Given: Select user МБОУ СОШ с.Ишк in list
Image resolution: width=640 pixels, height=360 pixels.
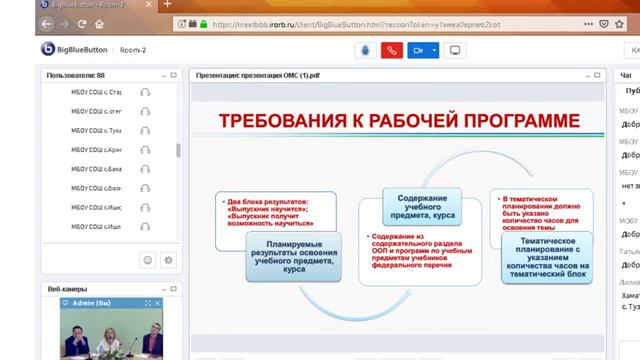Looking at the screenshot, I should [x=96, y=207].
